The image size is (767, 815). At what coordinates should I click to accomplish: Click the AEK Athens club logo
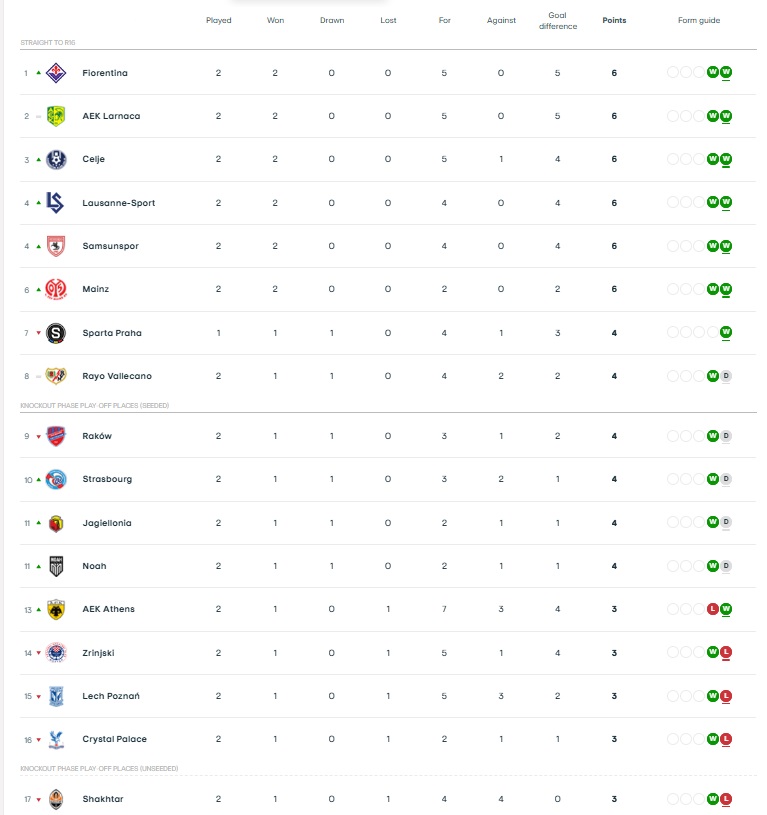(x=56, y=609)
